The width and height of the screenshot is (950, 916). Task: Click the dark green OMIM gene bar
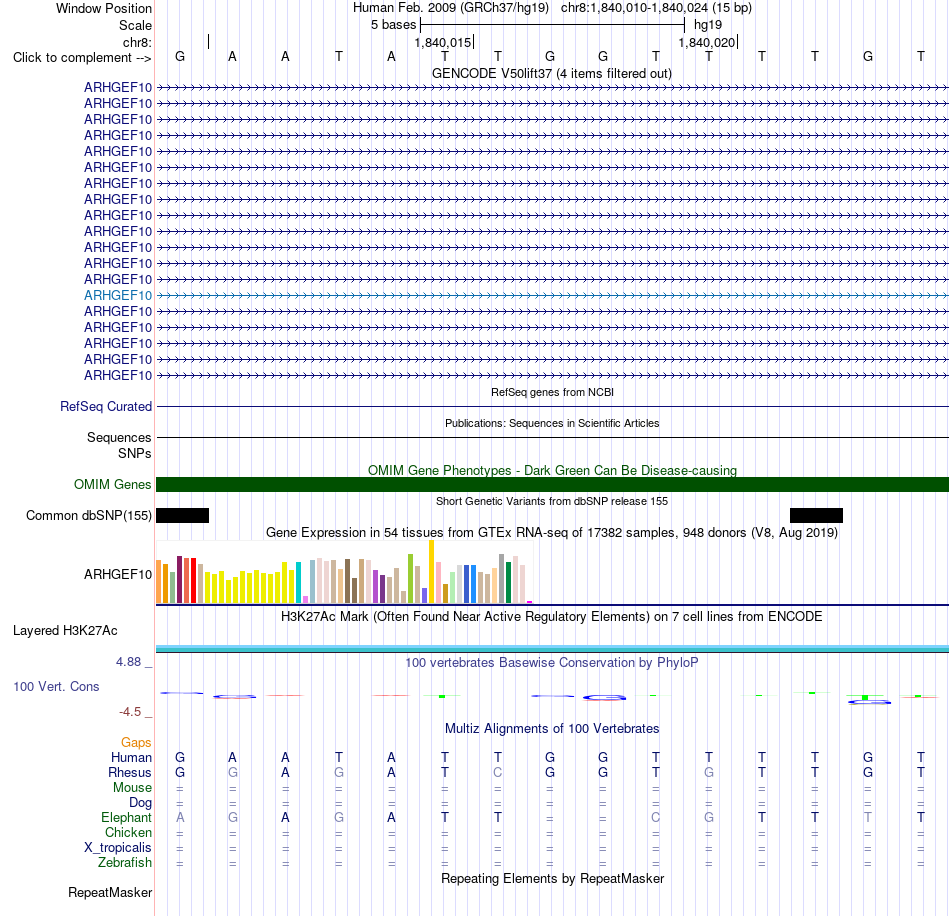[552, 484]
